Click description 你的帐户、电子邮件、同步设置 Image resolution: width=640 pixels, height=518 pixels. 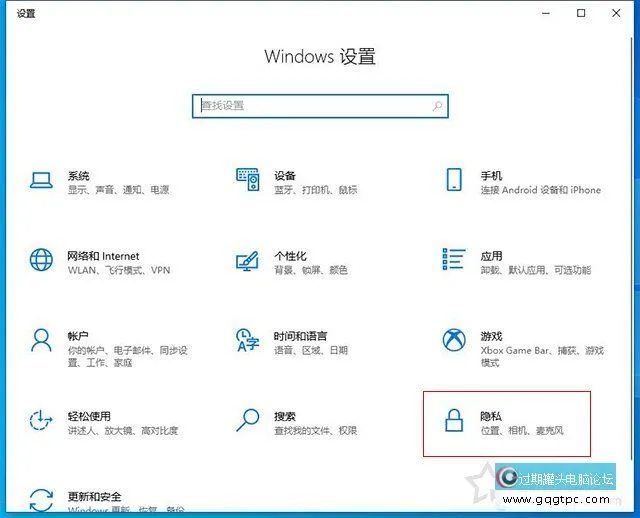[x=127, y=356]
